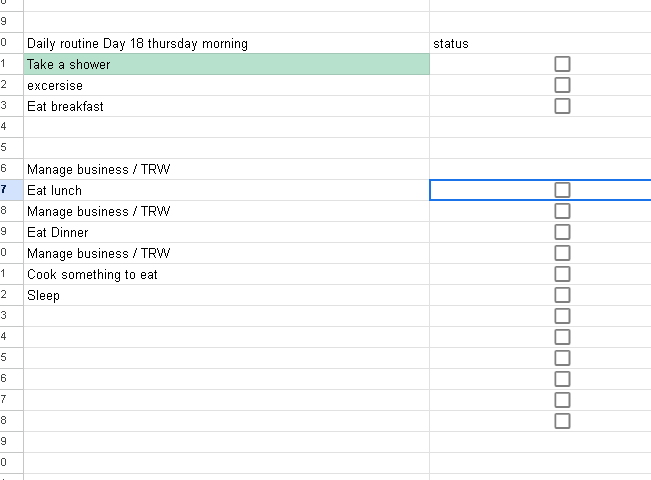
Task: Check the Manage business box directly below Eat lunch
Action: tap(562, 211)
